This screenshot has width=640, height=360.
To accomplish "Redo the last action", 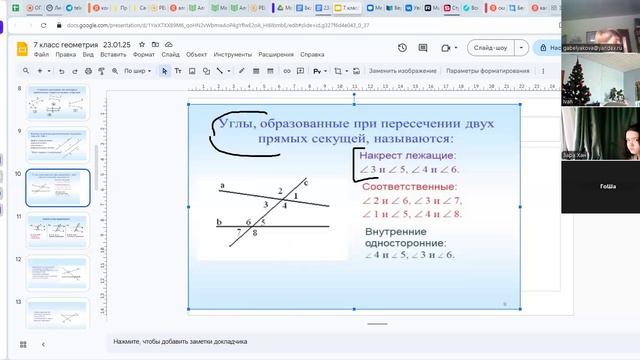I will coord(75,71).
